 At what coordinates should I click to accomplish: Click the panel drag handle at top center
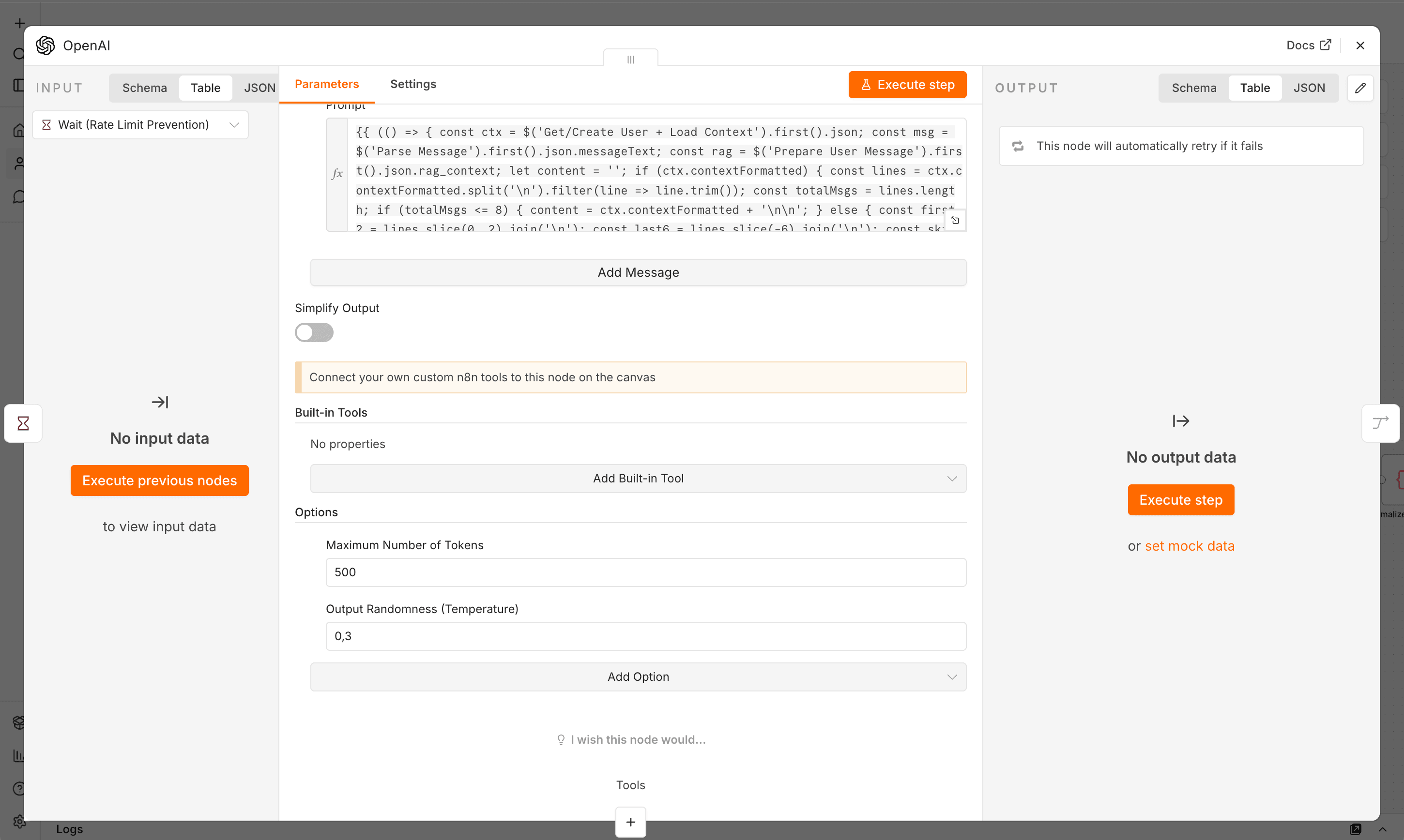tap(630, 59)
